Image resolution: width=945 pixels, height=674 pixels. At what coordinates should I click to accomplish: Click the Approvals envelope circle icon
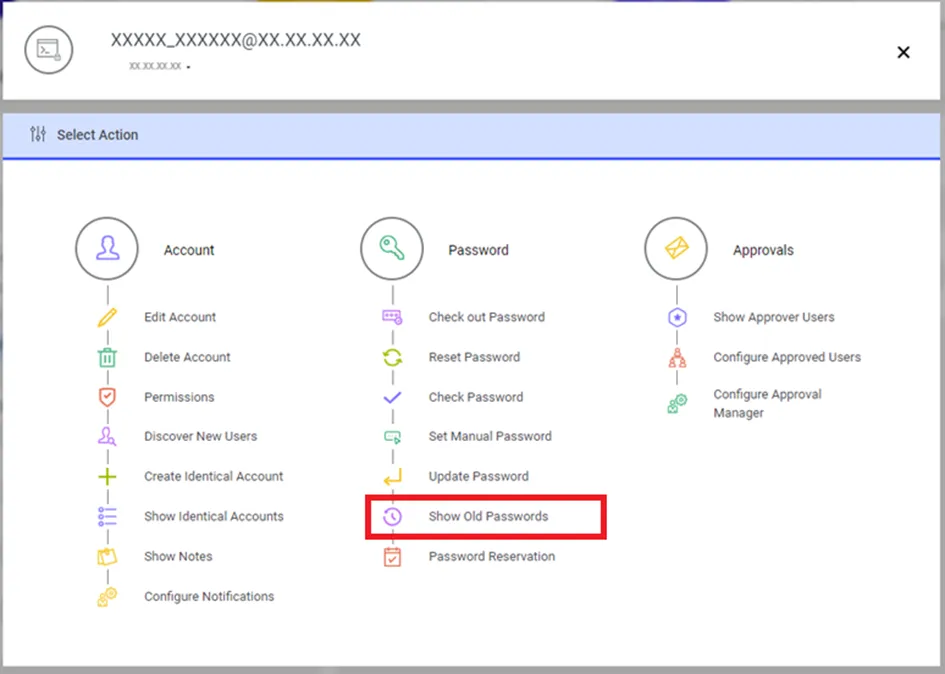[676, 248]
